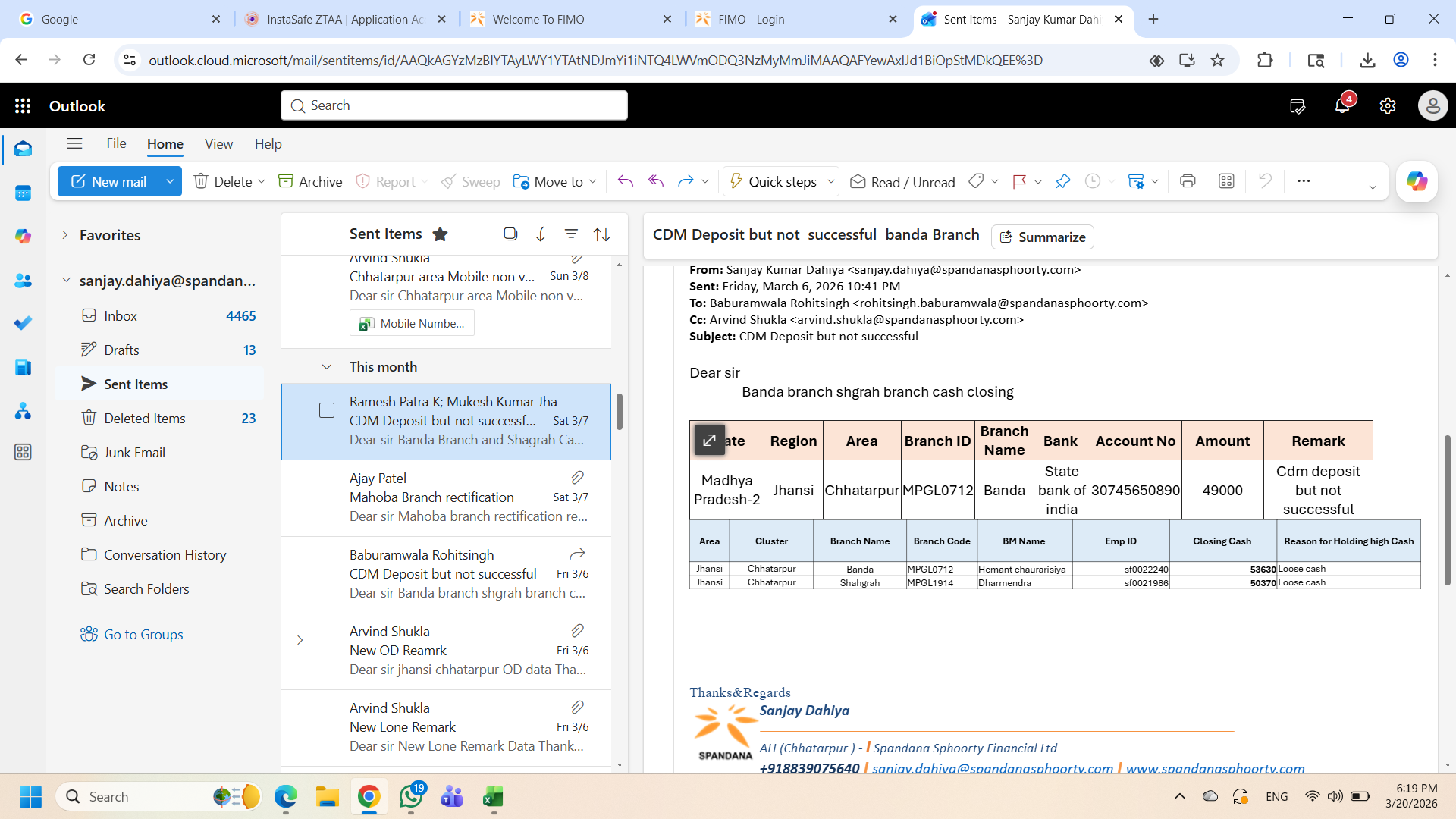Toggle select-all messages icon in list header
This screenshot has width=1456, height=819.
tap(510, 234)
